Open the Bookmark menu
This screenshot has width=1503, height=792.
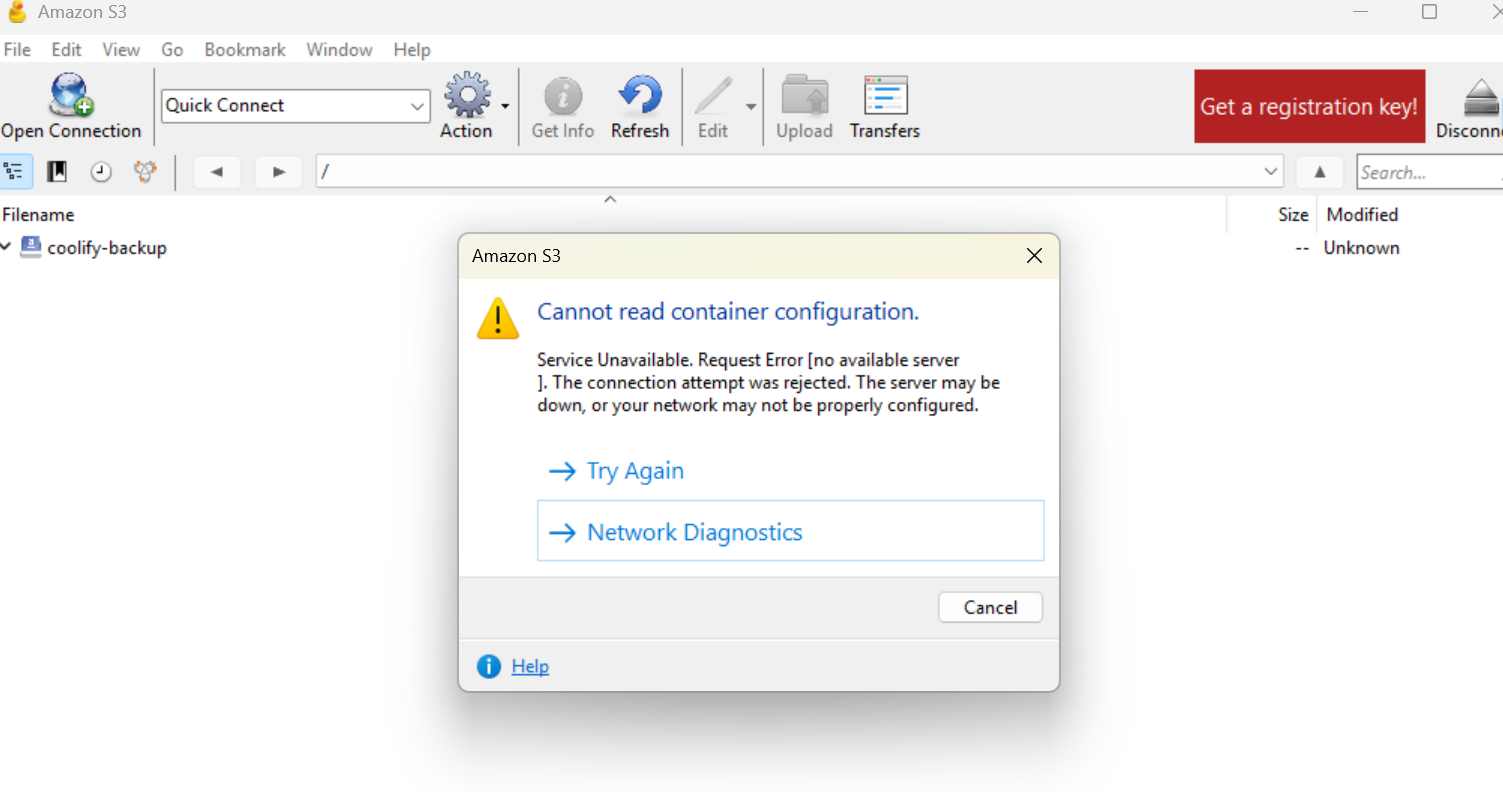[x=245, y=50]
